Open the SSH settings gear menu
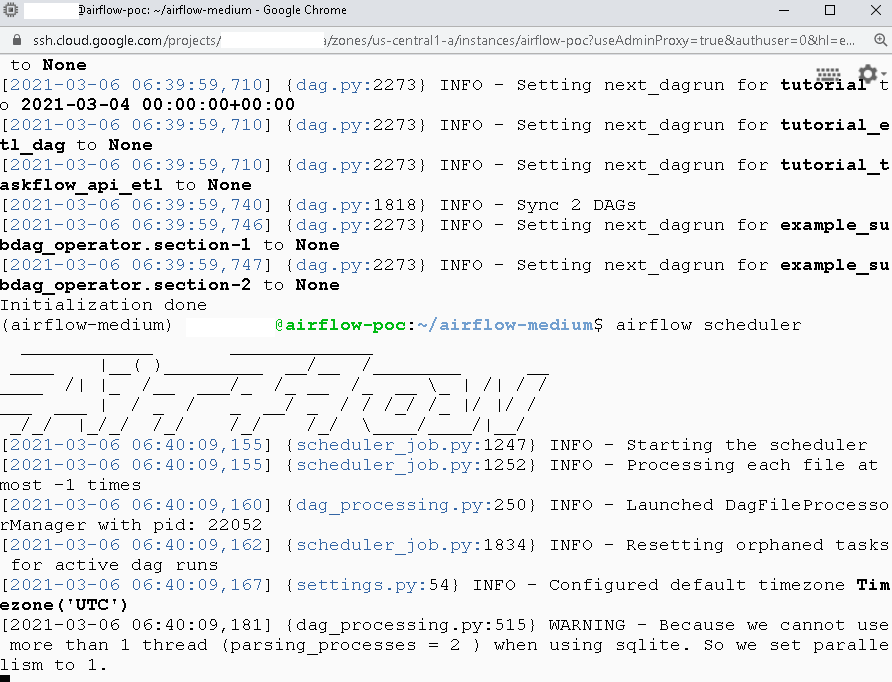This screenshot has height=682, width=892. tap(867, 73)
